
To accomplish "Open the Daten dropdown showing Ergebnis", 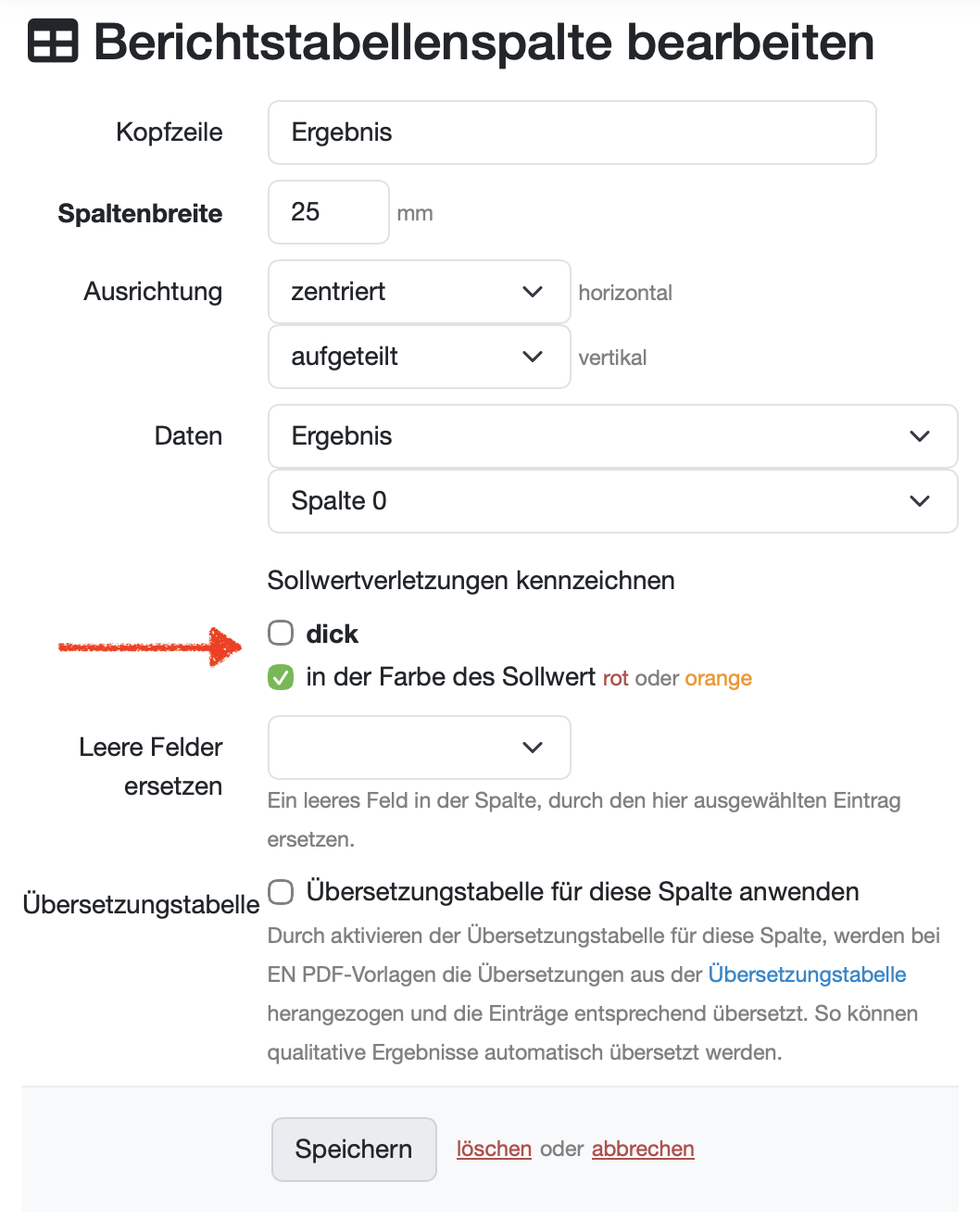I will (611, 436).
